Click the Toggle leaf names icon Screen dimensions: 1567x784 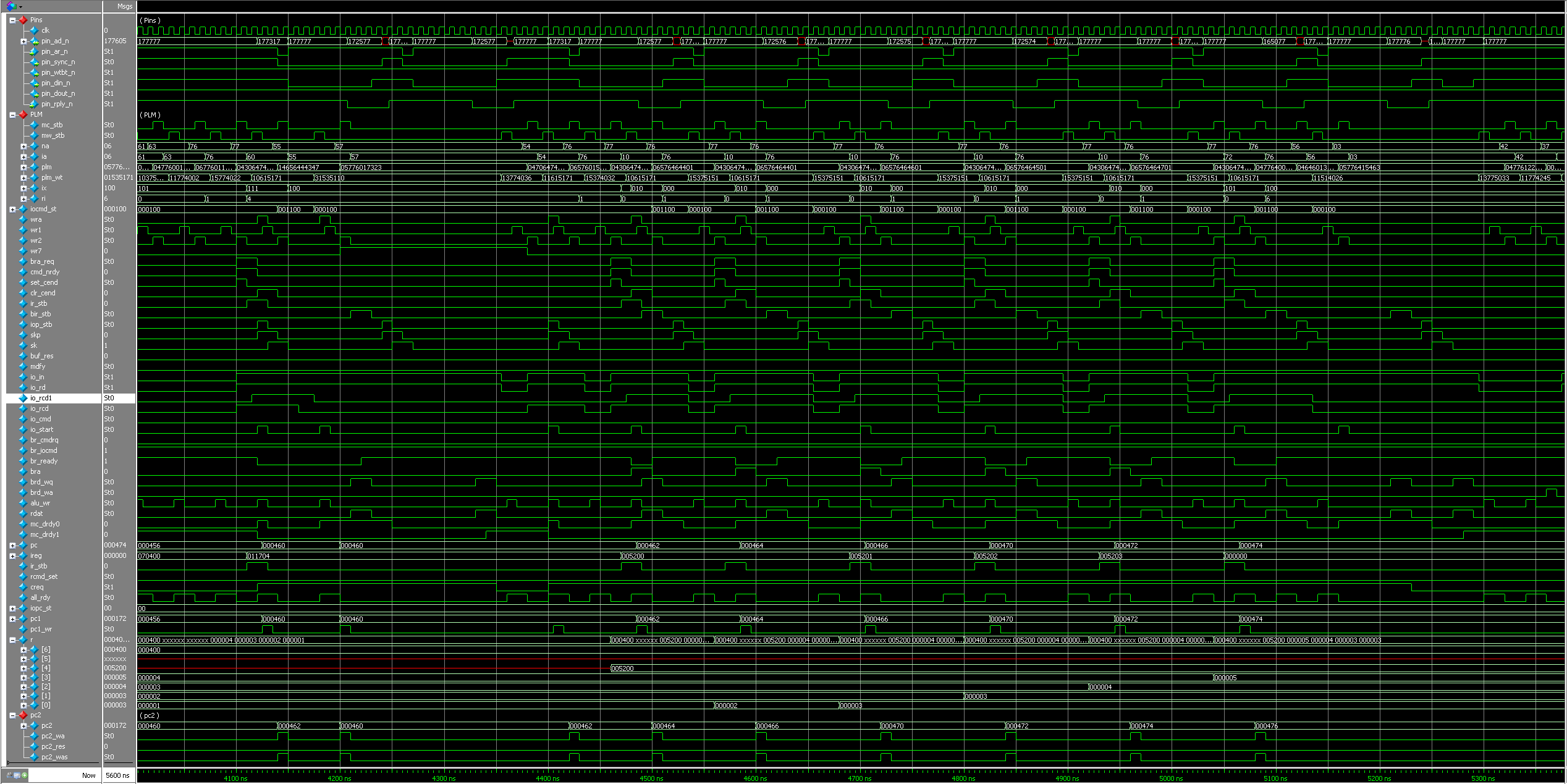10,775
